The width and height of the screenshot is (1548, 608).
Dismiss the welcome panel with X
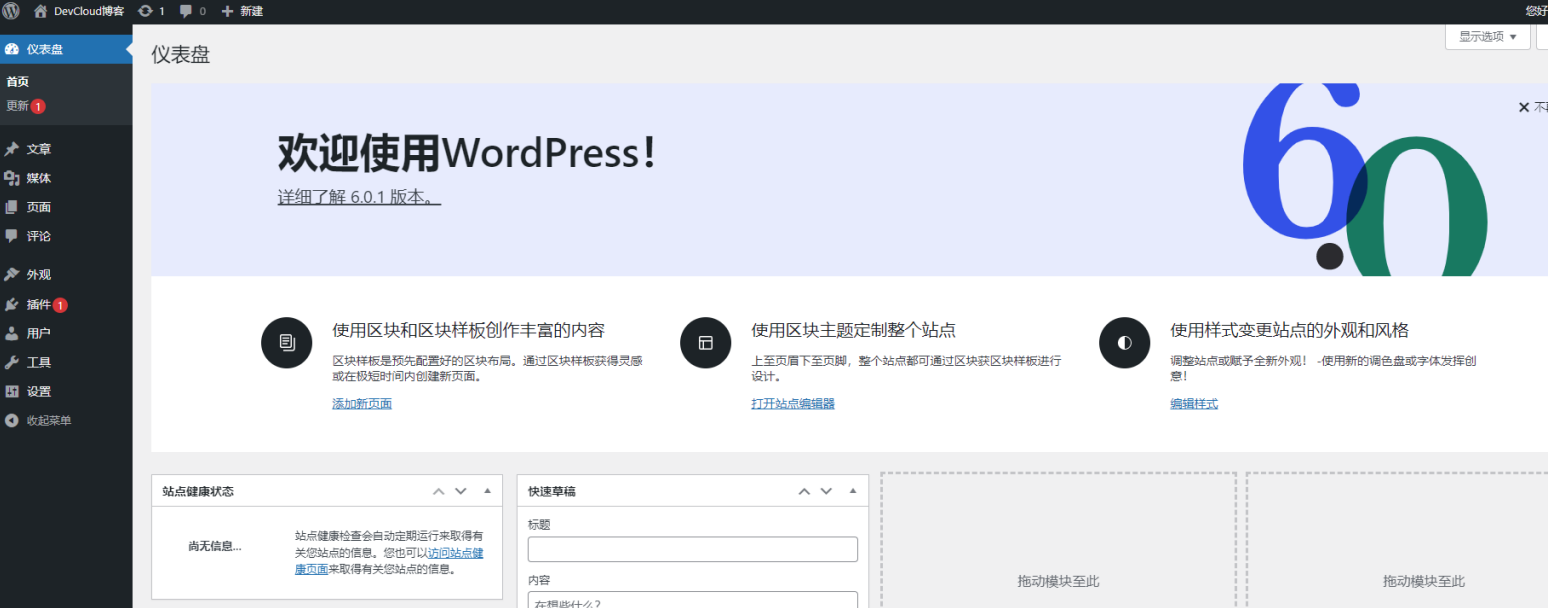click(1524, 107)
